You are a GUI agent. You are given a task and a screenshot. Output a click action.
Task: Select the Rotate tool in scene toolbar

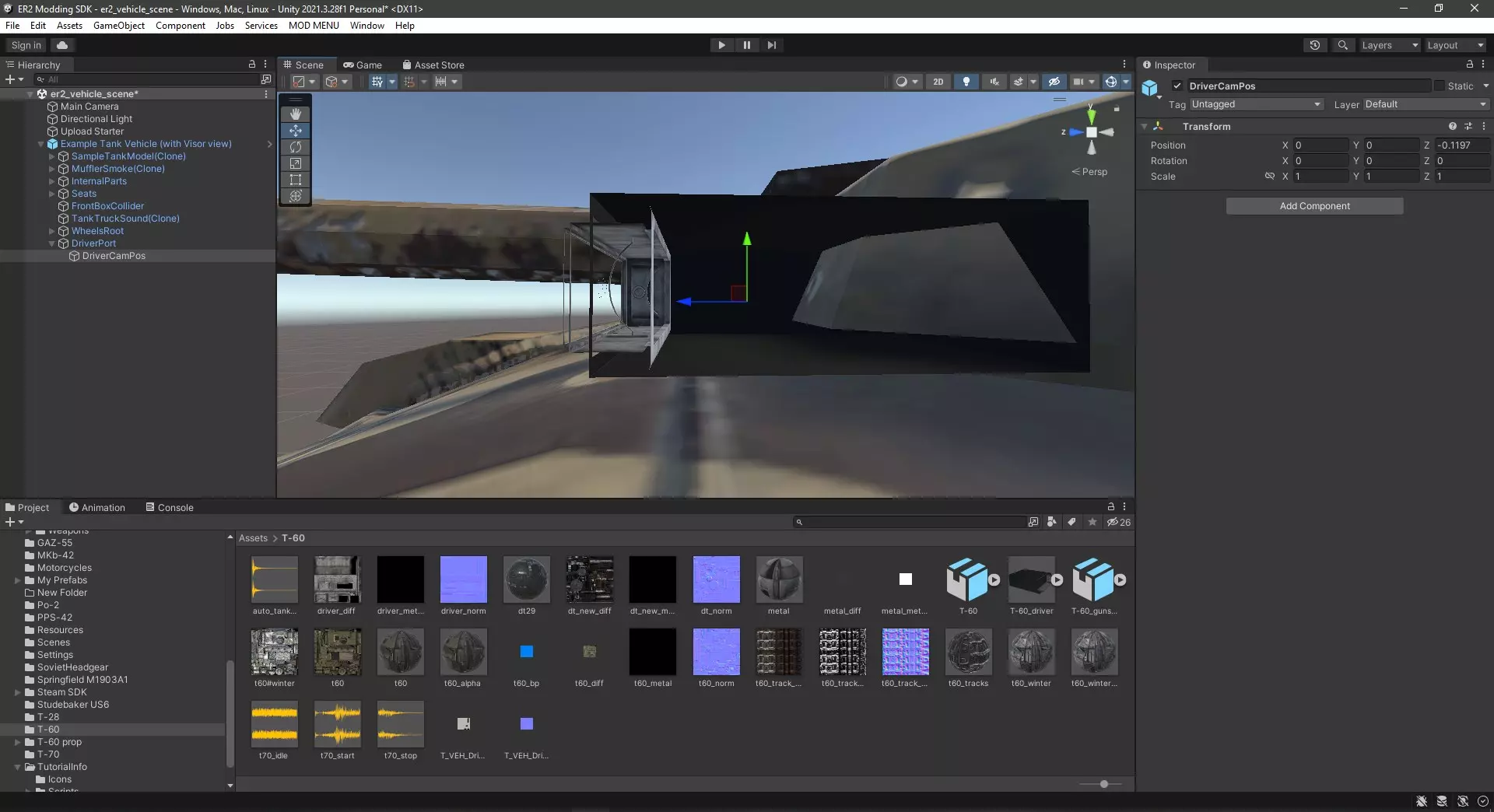tap(296, 147)
